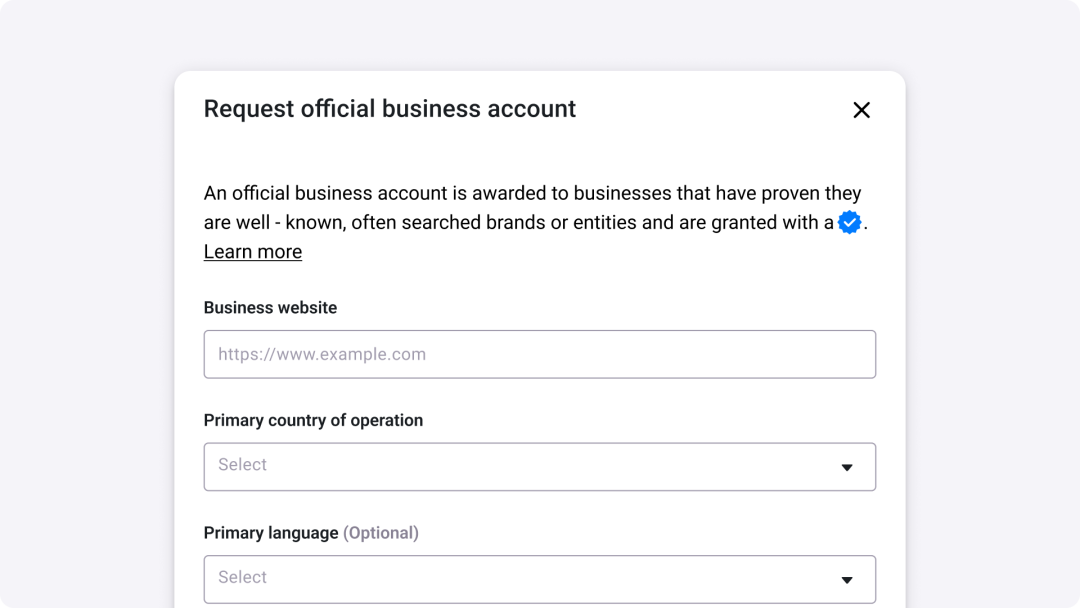Click the Select placeholder in the language dropdown
Screen dimensions: 1080x608
(243, 577)
